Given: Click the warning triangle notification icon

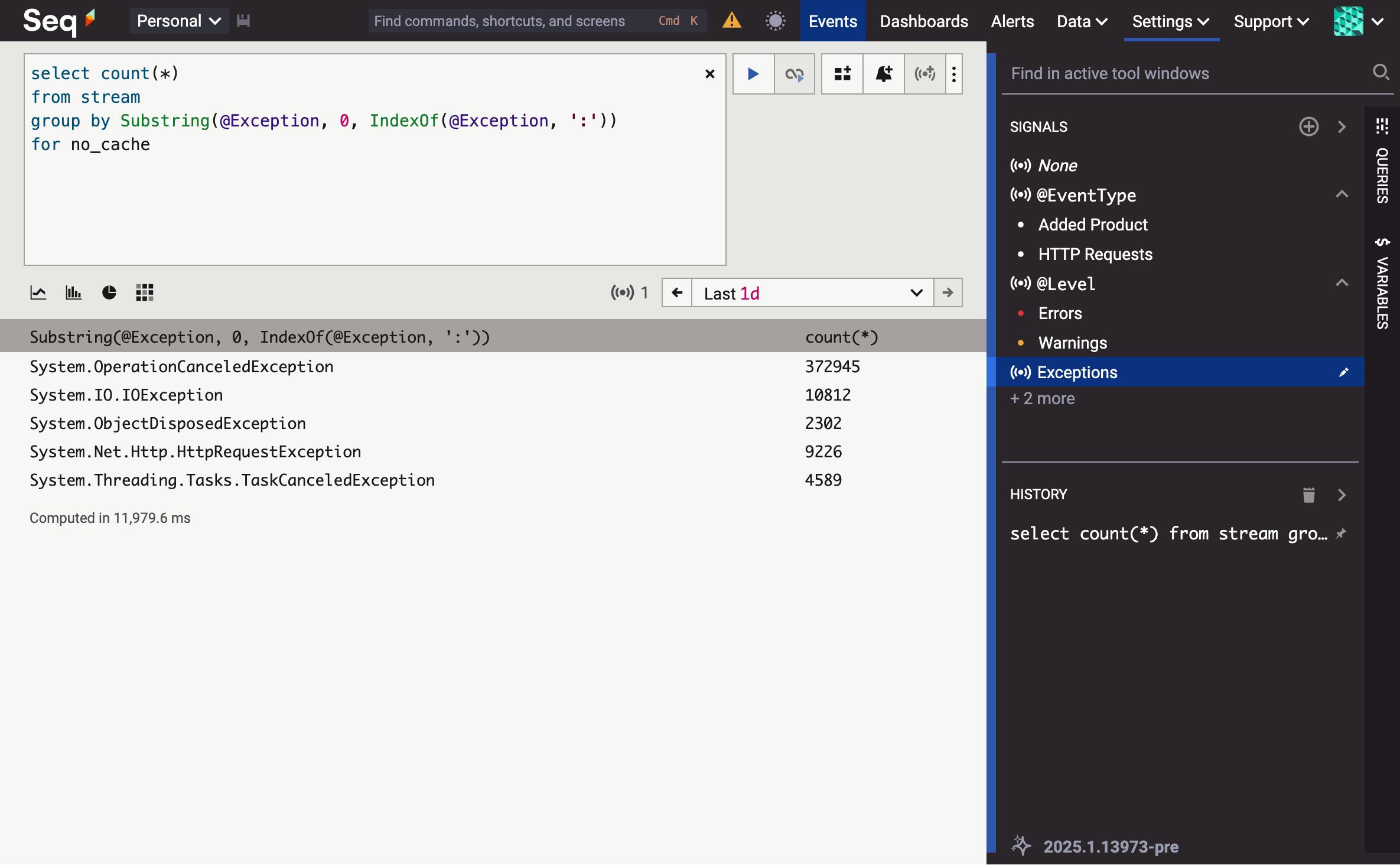Looking at the screenshot, I should point(731,21).
